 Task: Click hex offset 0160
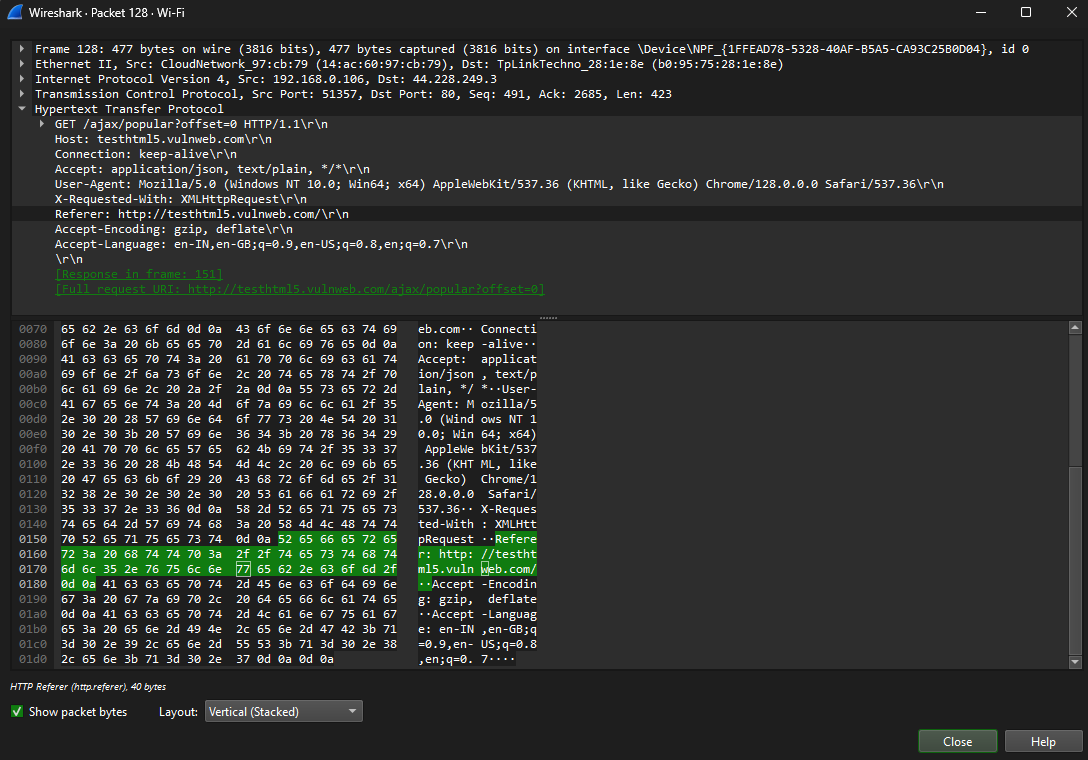point(33,554)
